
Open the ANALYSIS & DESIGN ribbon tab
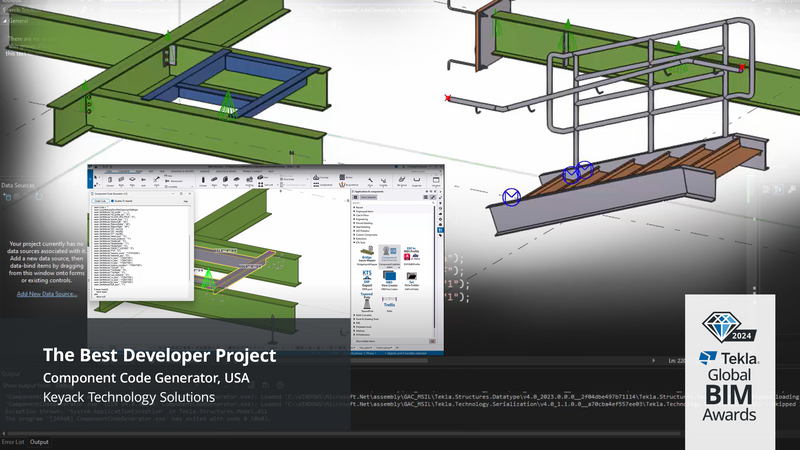[226, 171]
